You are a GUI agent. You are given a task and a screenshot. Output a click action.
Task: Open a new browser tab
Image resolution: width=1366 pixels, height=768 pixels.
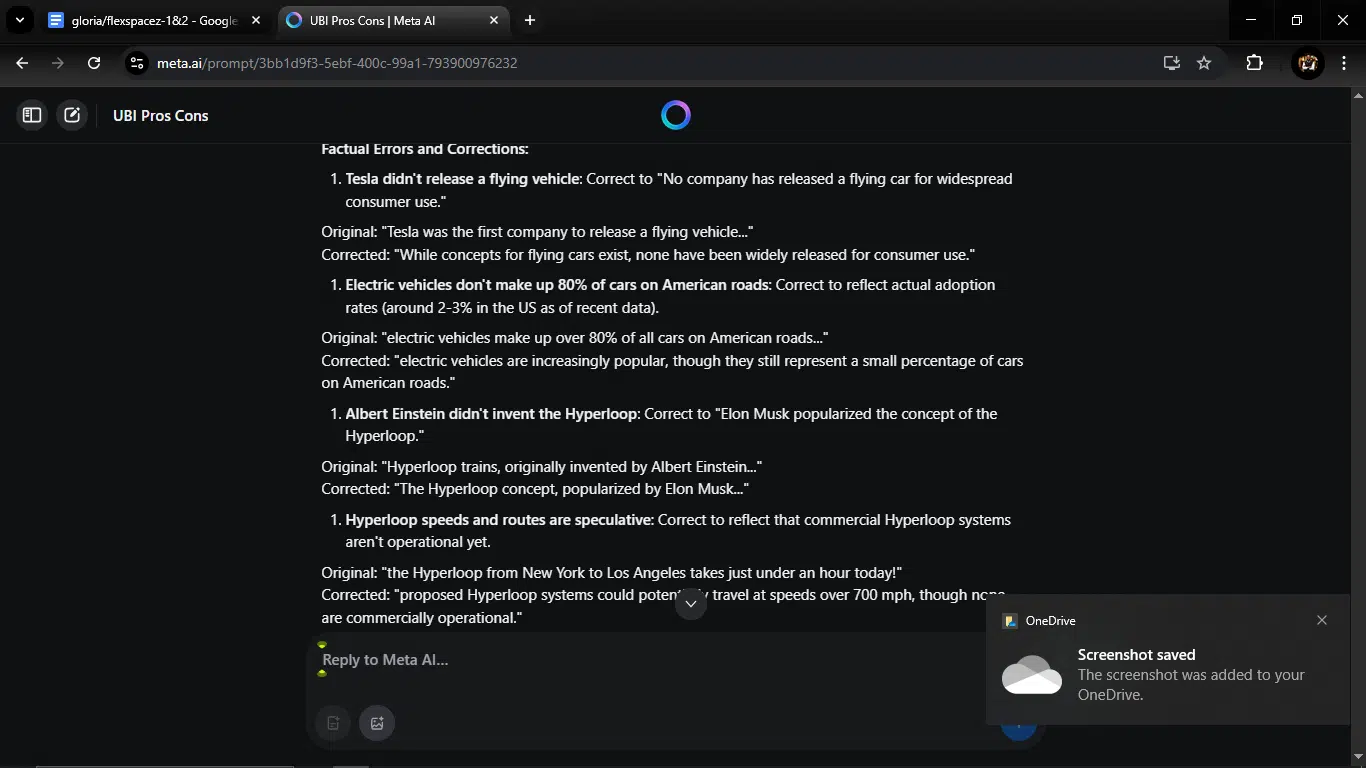click(530, 20)
